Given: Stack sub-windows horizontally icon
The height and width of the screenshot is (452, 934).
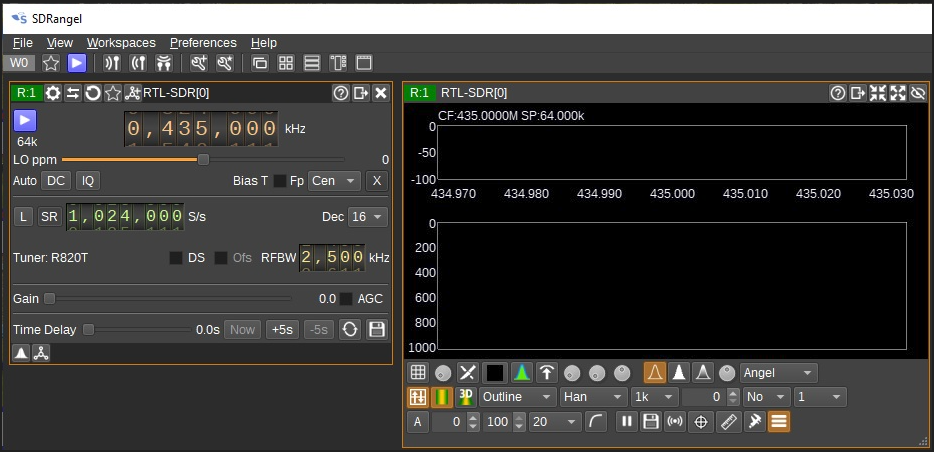Looking at the screenshot, I should [338, 63].
